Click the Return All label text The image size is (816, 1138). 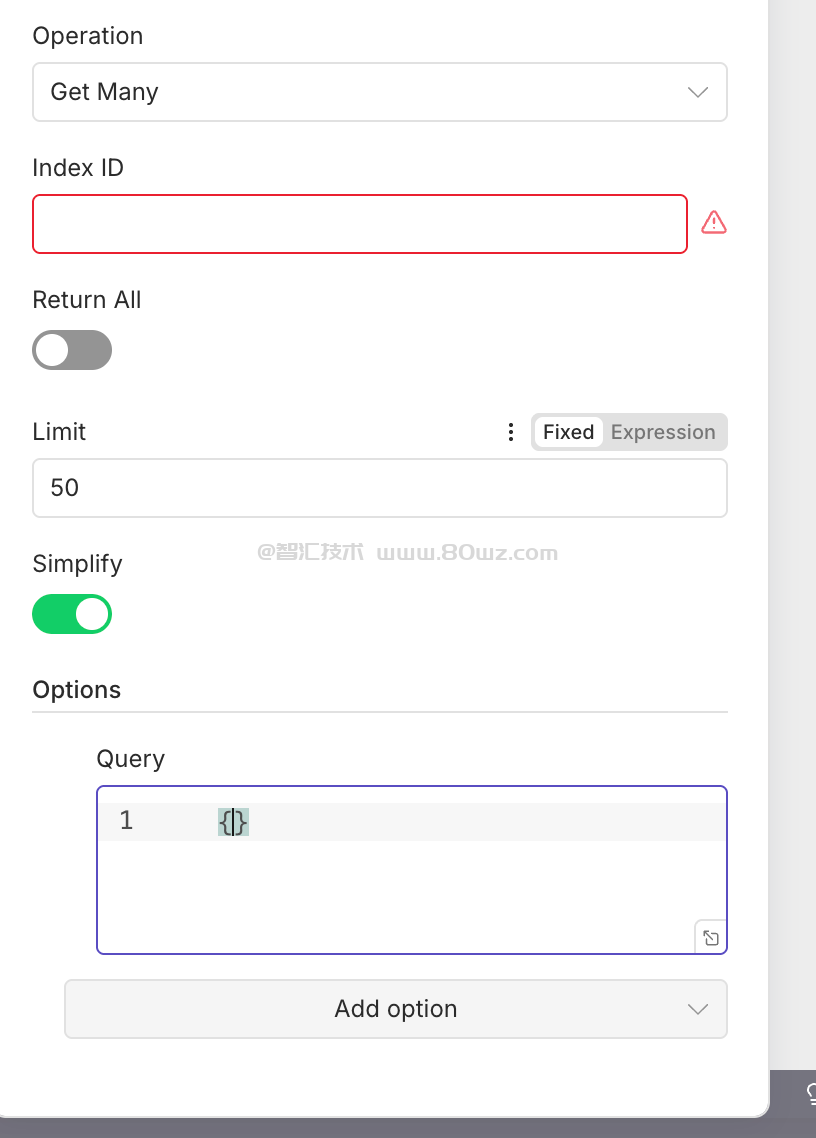[x=87, y=300]
